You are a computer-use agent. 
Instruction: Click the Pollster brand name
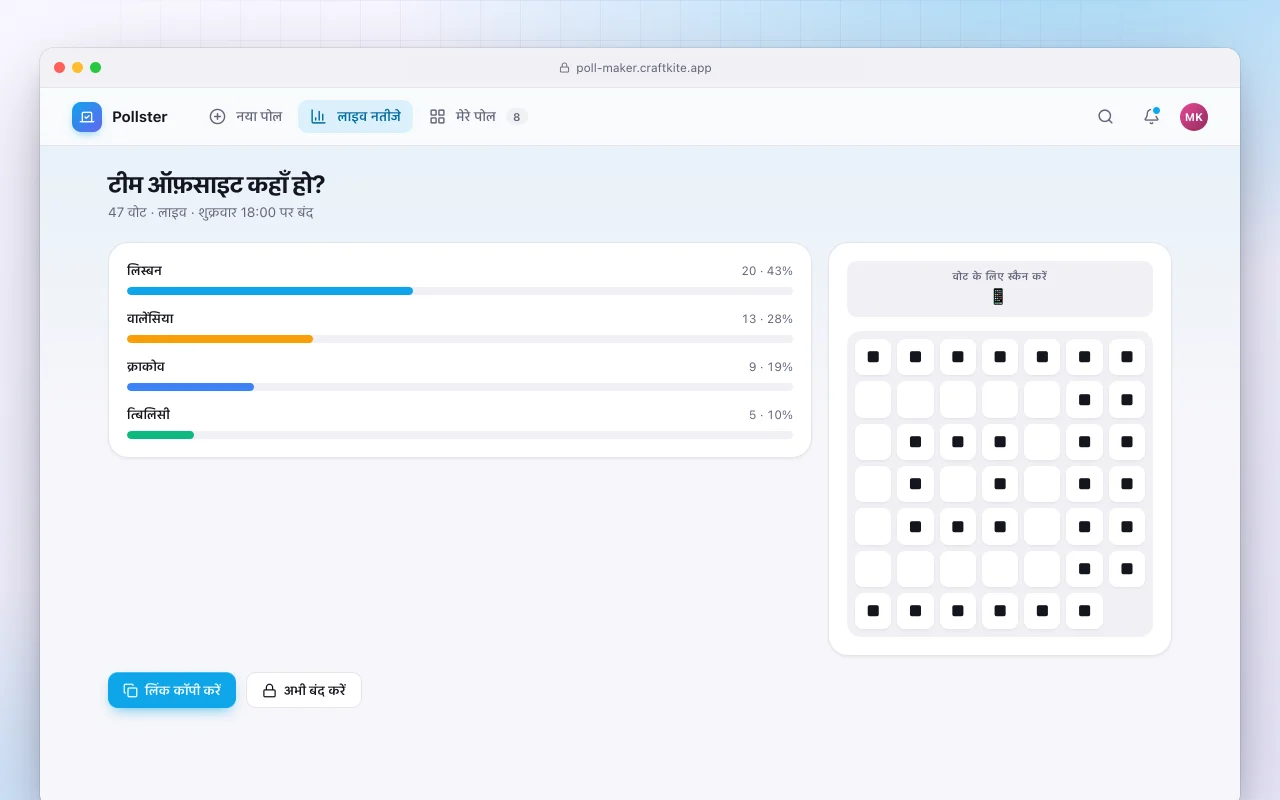140,117
